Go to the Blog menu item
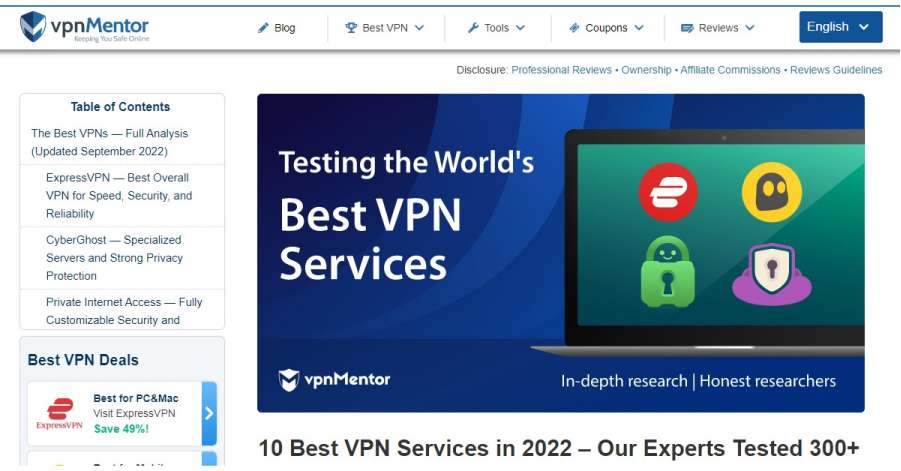This screenshot has width=901, height=471. point(285,28)
